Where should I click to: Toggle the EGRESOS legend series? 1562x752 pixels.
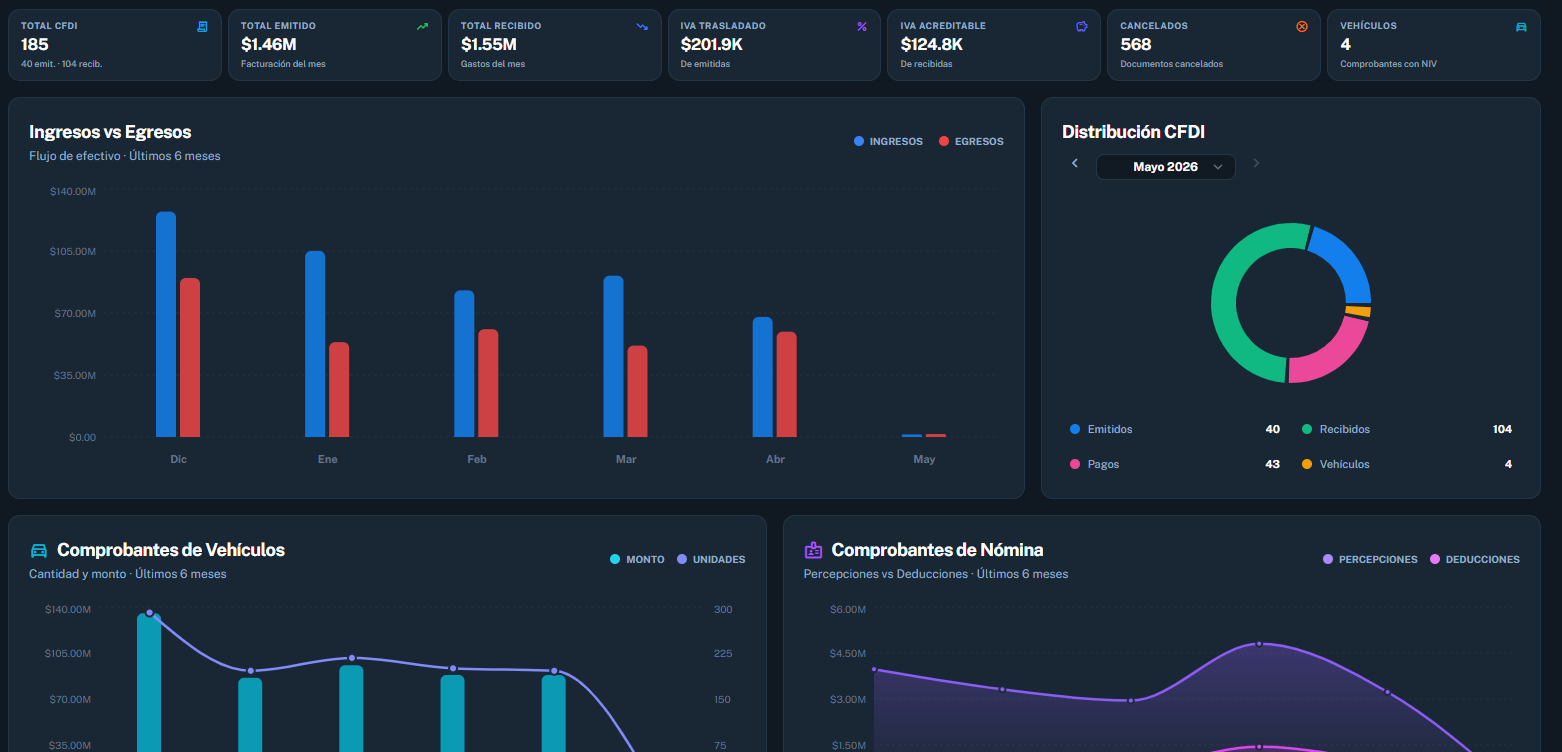coord(971,142)
